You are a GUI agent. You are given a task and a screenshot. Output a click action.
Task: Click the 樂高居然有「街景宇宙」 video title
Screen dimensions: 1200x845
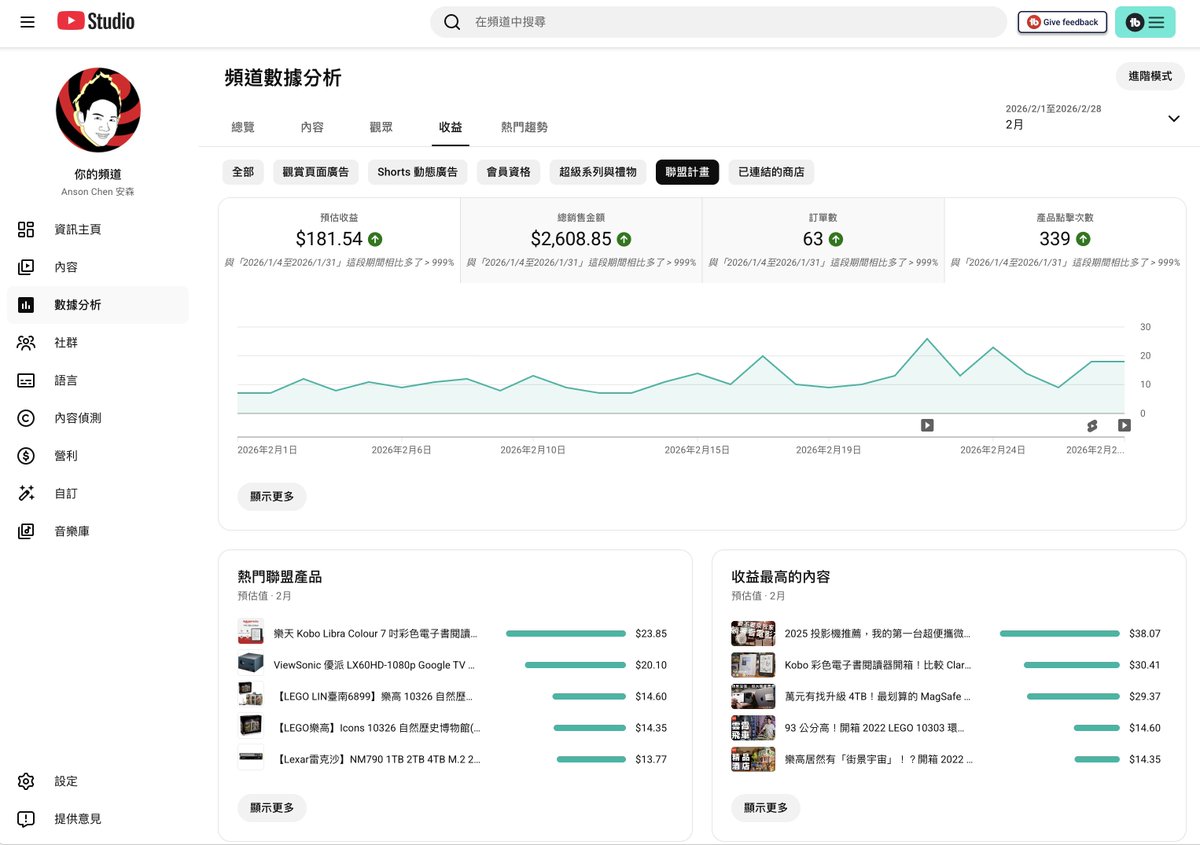(x=877, y=759)
